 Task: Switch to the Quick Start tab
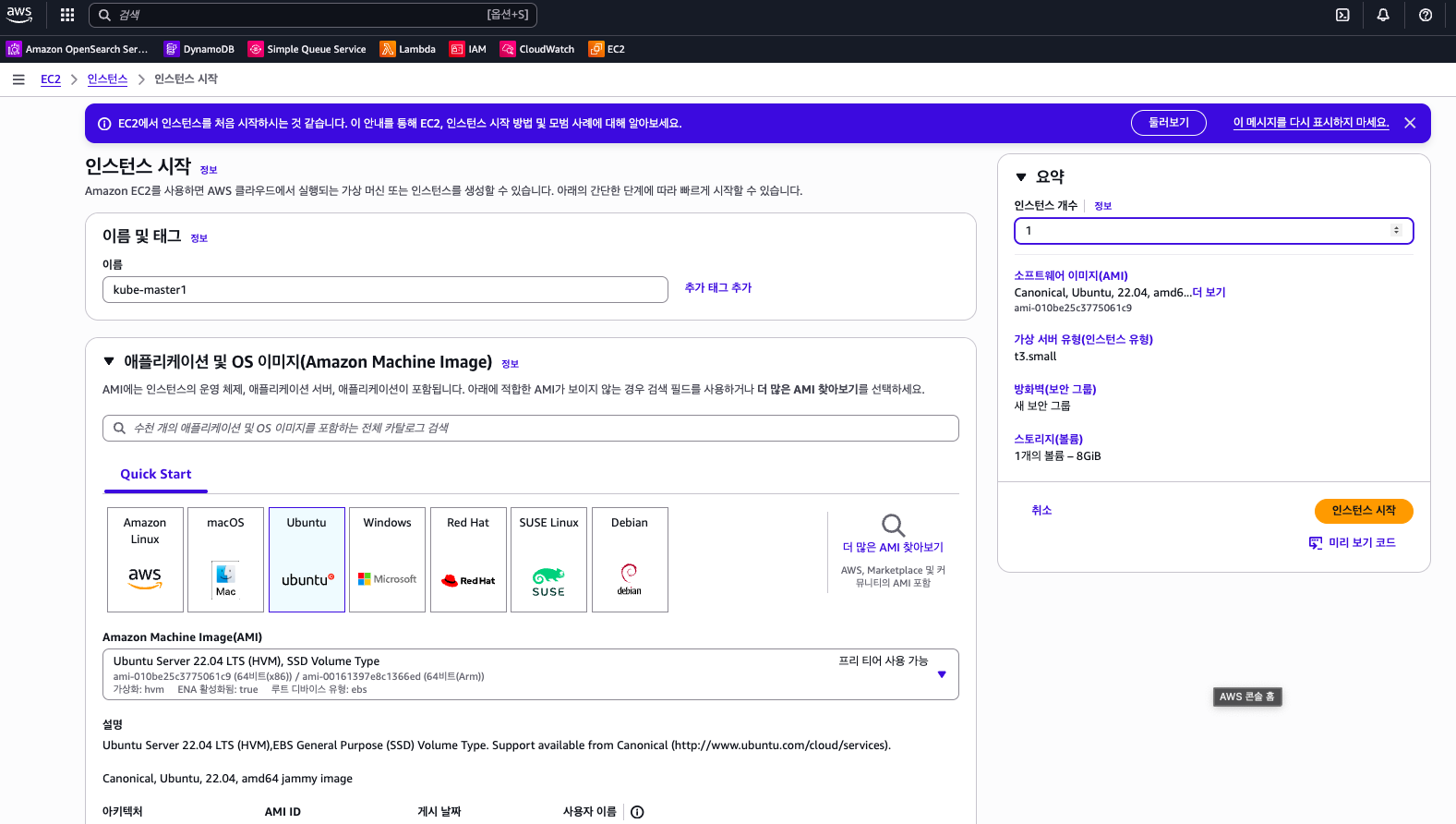[156, 474]
